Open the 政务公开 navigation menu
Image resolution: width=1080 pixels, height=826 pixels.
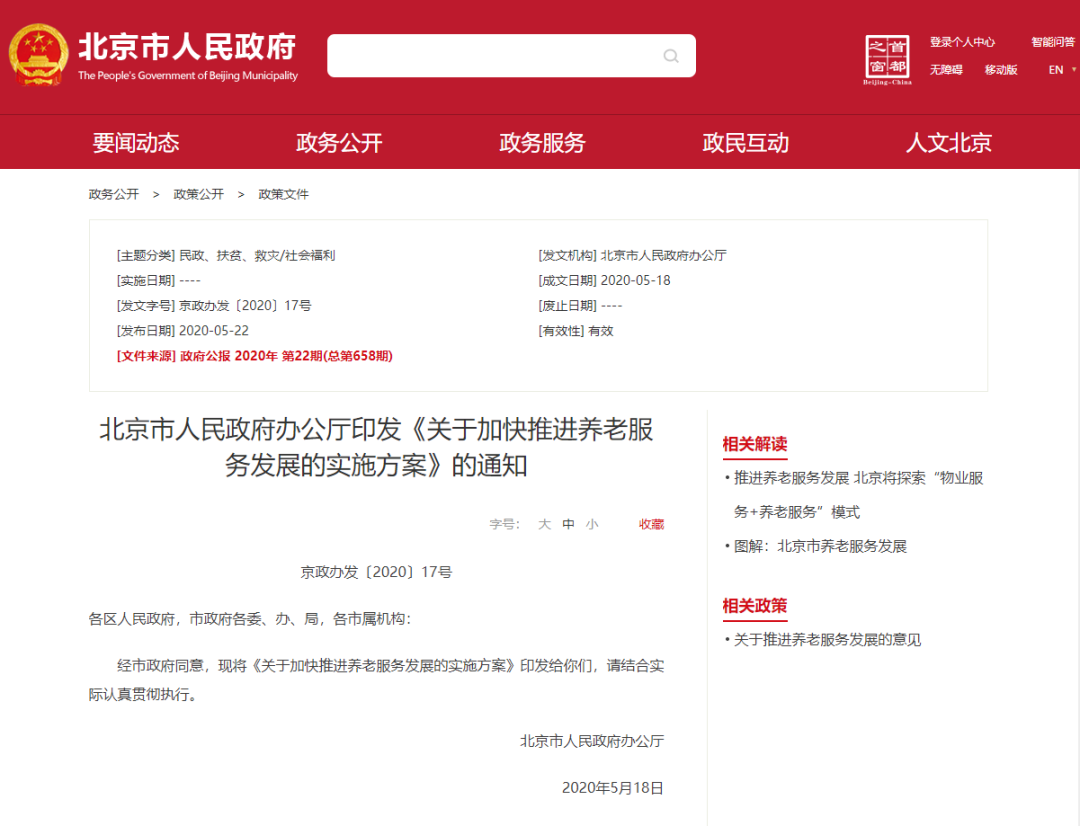coord(339,143)
